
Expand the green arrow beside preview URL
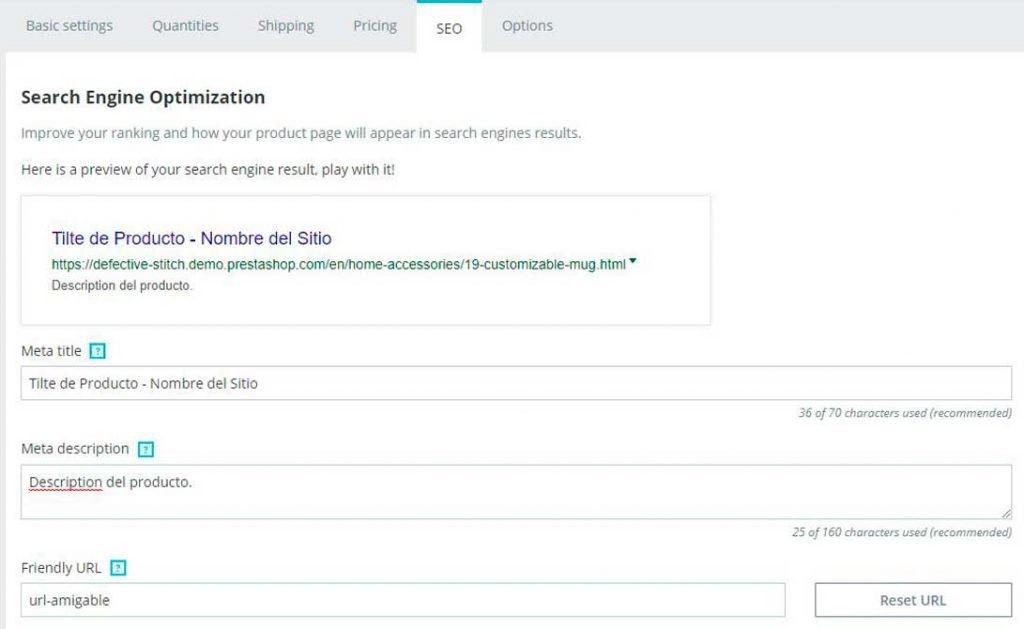(634, 263)
